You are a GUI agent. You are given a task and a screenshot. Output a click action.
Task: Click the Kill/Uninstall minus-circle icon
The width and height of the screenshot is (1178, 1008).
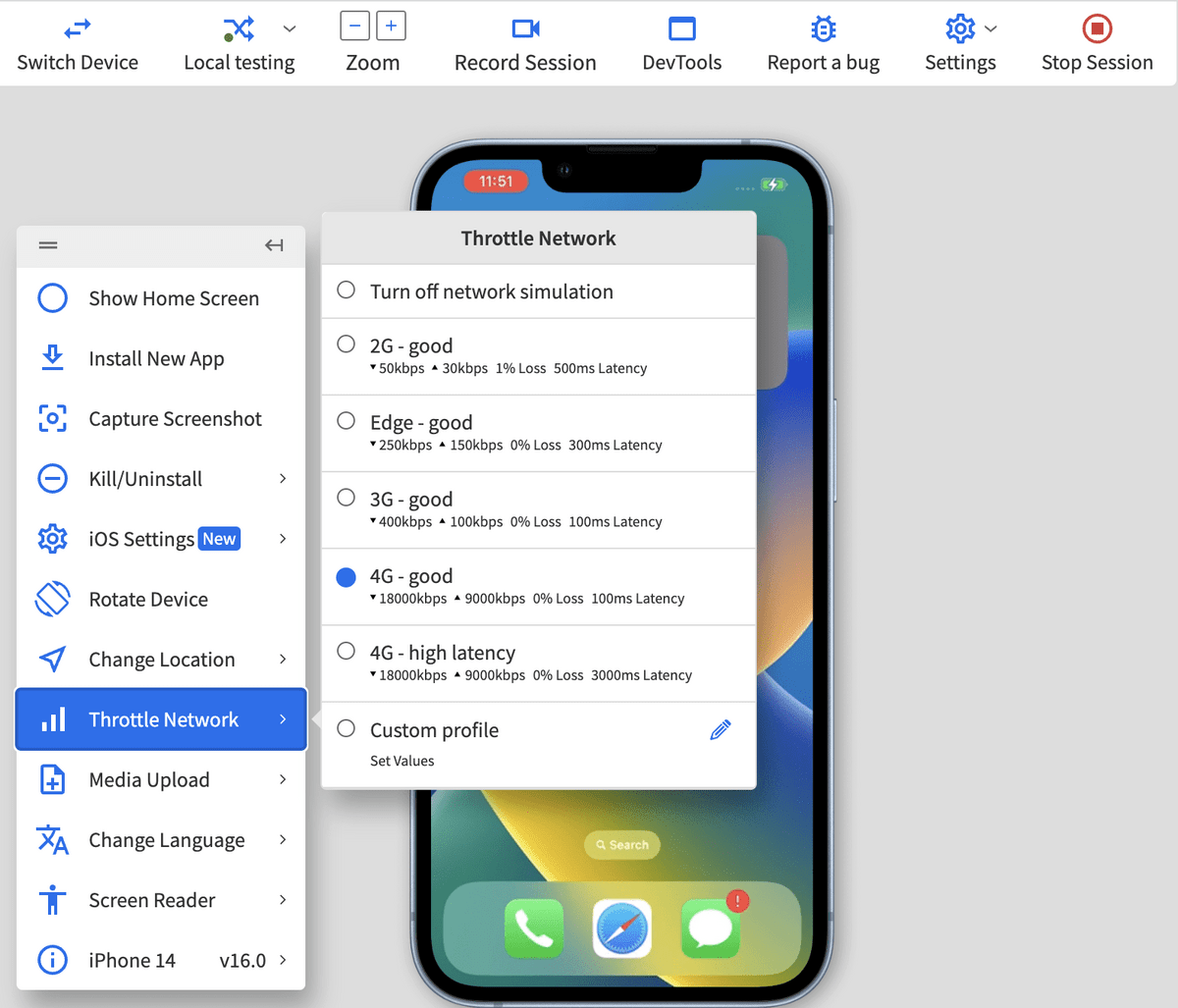[x=52, y=479]
